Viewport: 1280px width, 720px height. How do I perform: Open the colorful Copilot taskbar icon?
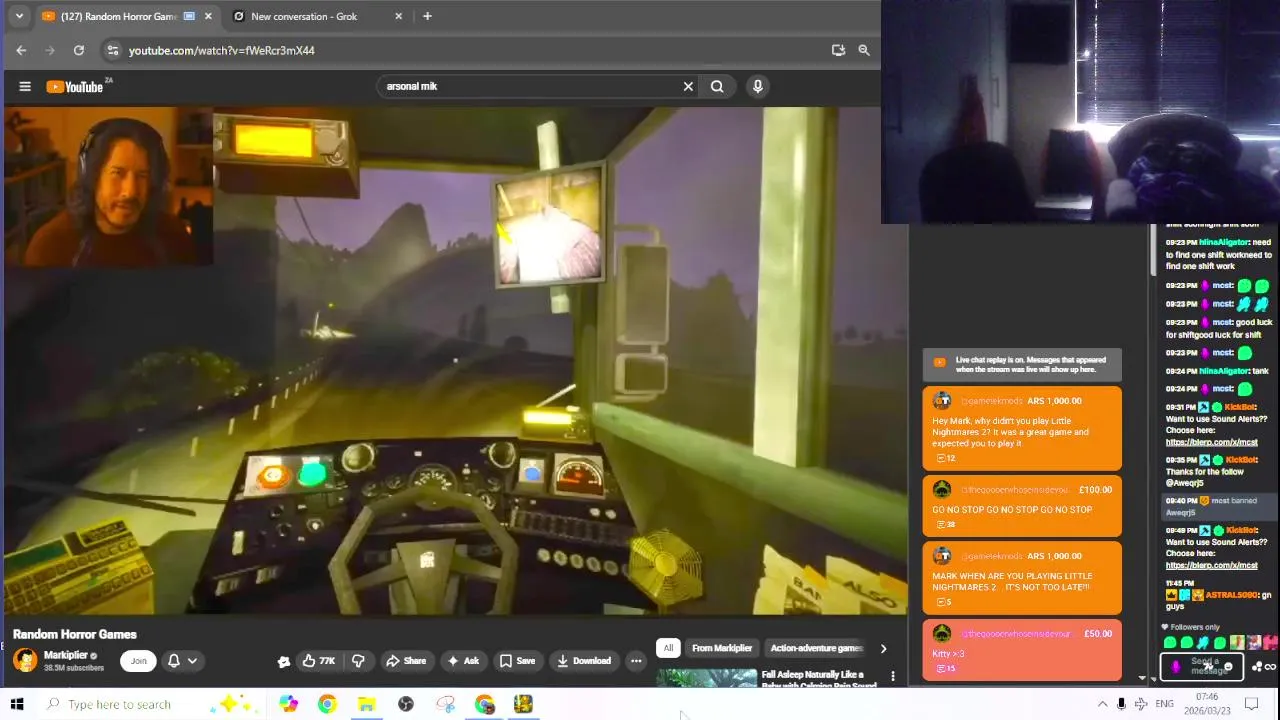[x=288, y=704]
